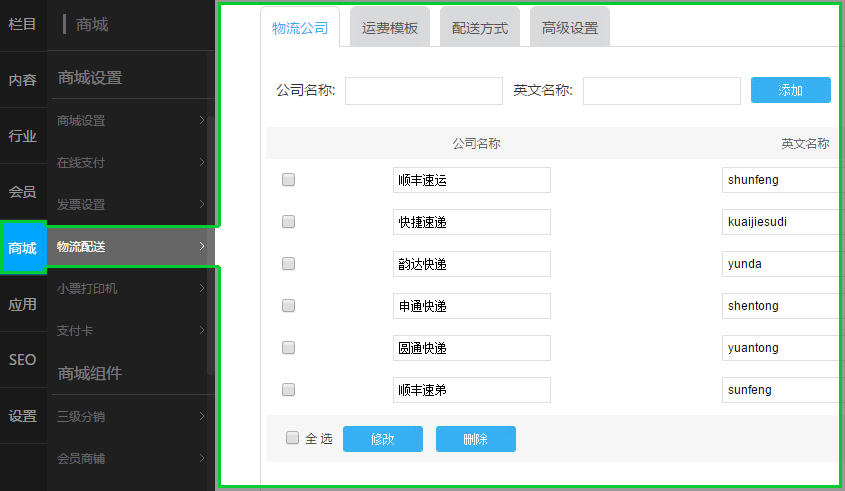Switch to the 配送方式 tab
845x491 pixels.
[x=480, y=28]
